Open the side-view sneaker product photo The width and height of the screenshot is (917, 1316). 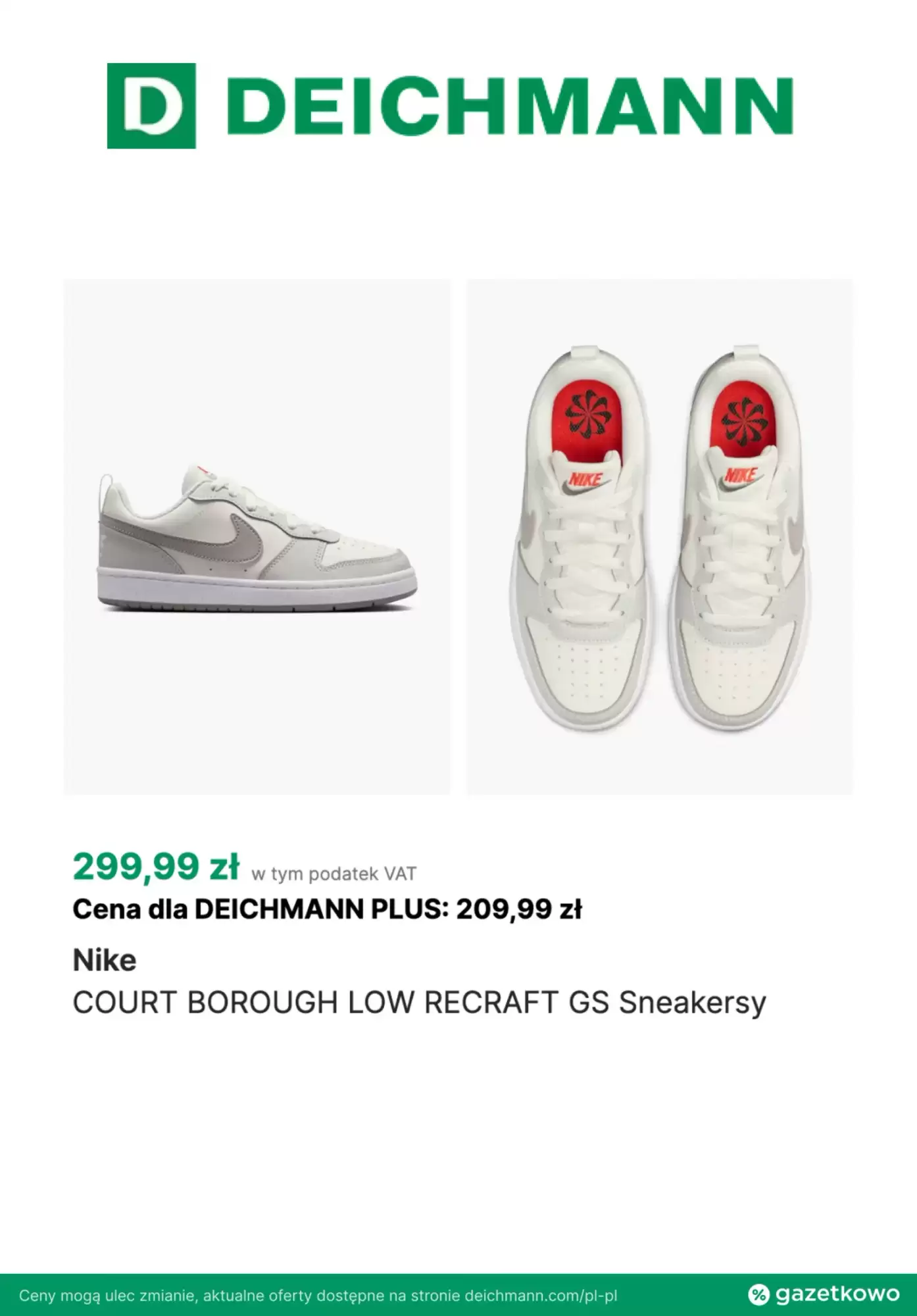(257, 537)
